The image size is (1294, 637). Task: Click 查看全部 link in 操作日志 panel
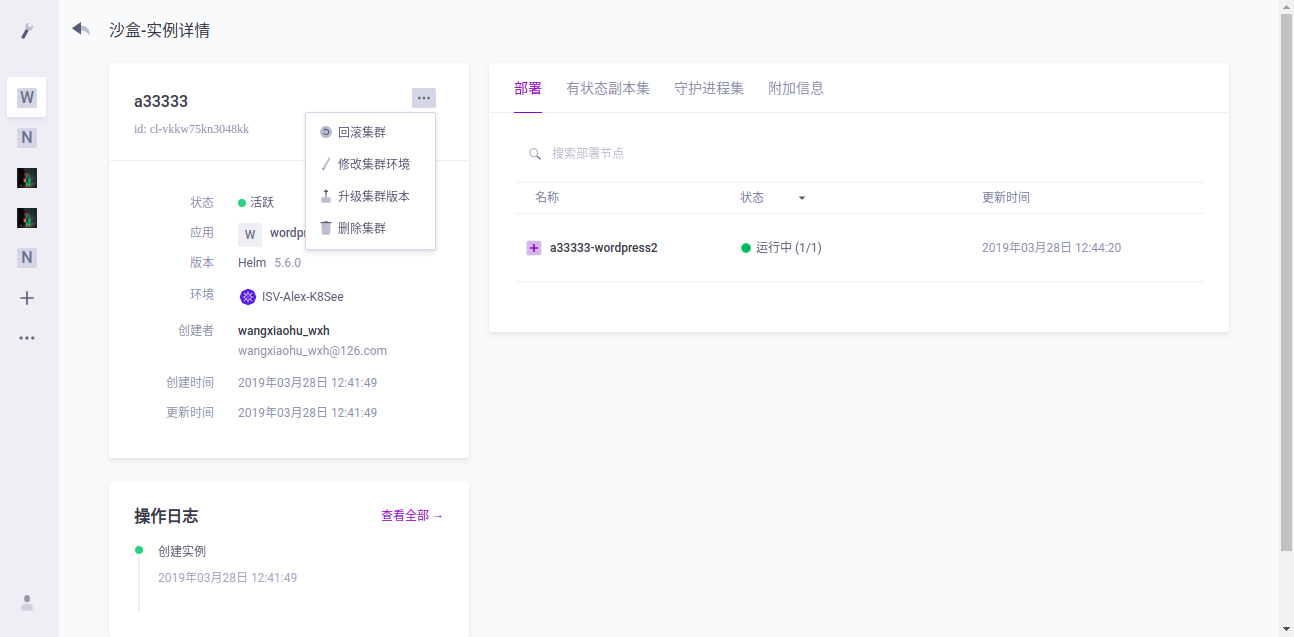tap(410, 515)
